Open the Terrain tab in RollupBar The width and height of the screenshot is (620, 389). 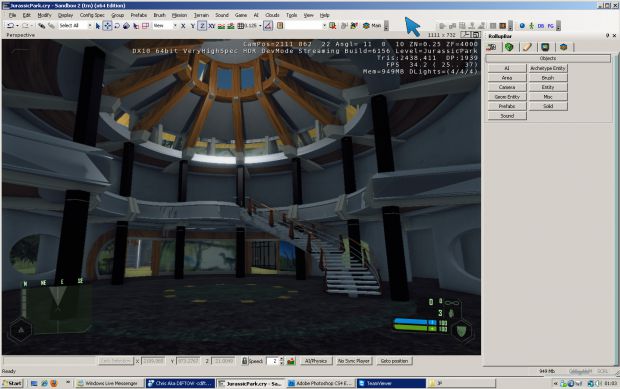click(x=509, y=47)
